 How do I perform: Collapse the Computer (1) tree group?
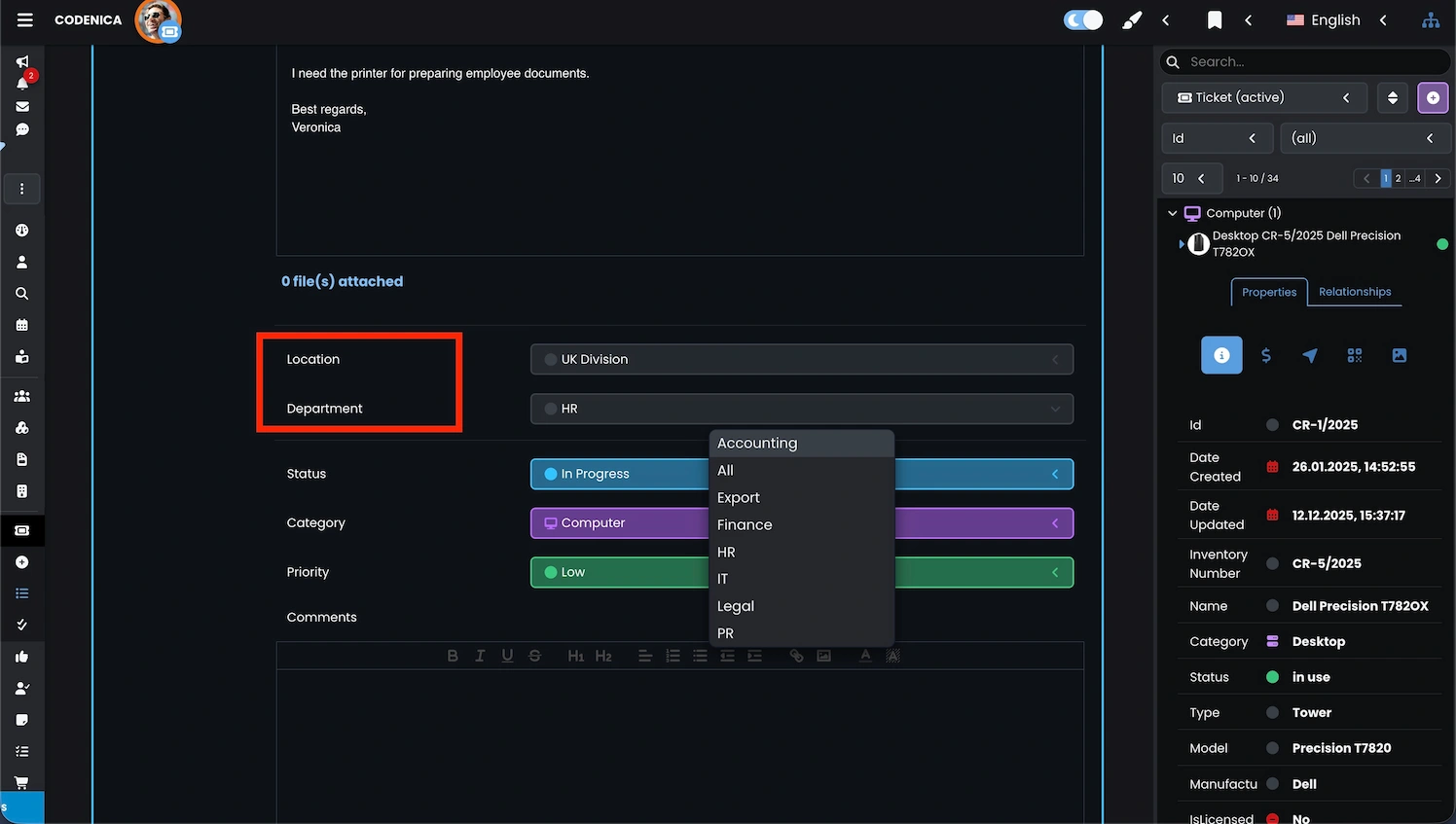(1172, 213)
